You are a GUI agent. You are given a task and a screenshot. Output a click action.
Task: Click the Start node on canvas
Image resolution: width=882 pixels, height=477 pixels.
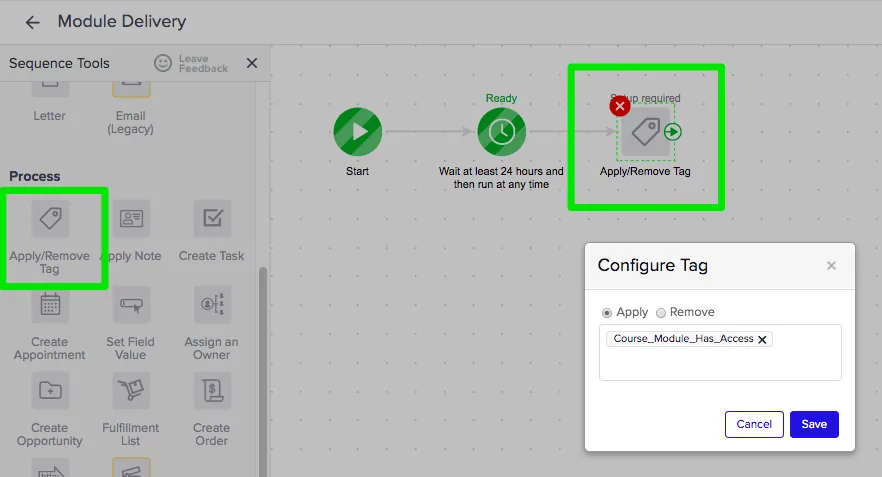coord(357,132)
